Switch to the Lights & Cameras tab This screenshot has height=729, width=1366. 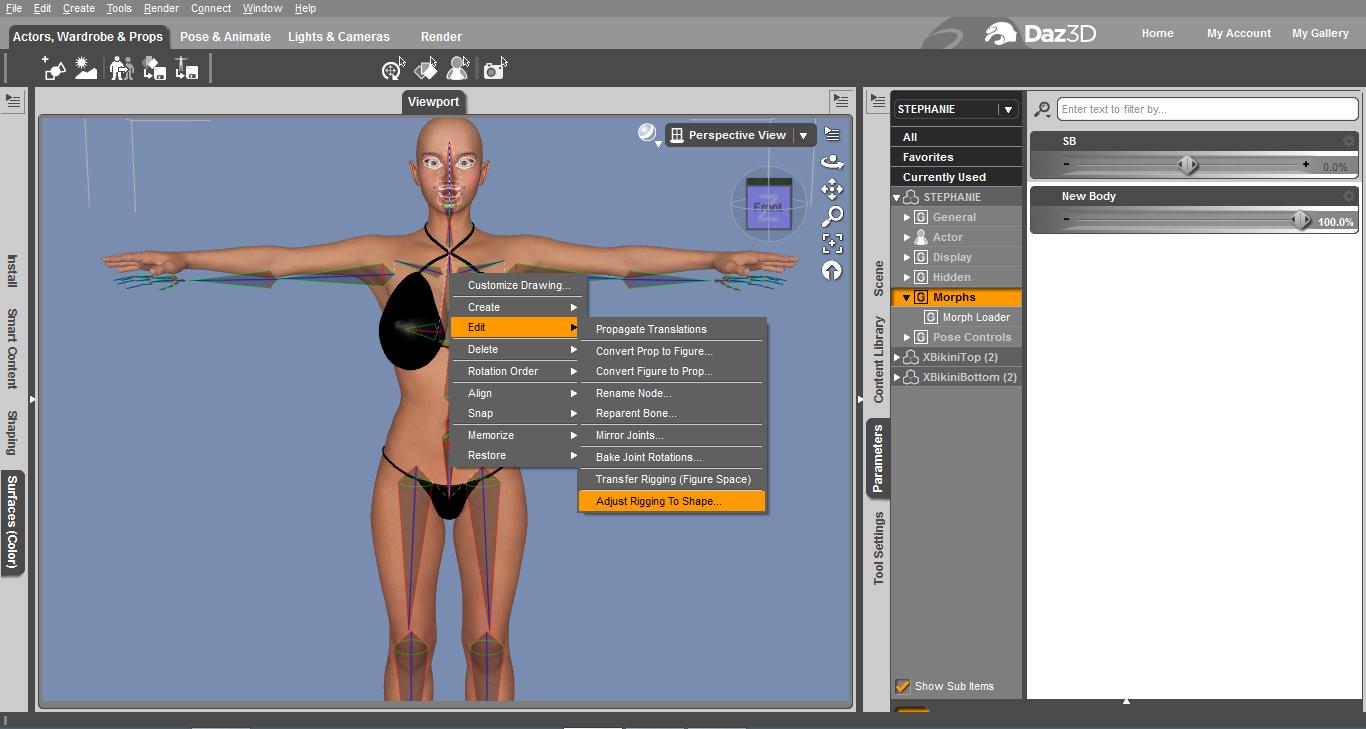point(339,37)
